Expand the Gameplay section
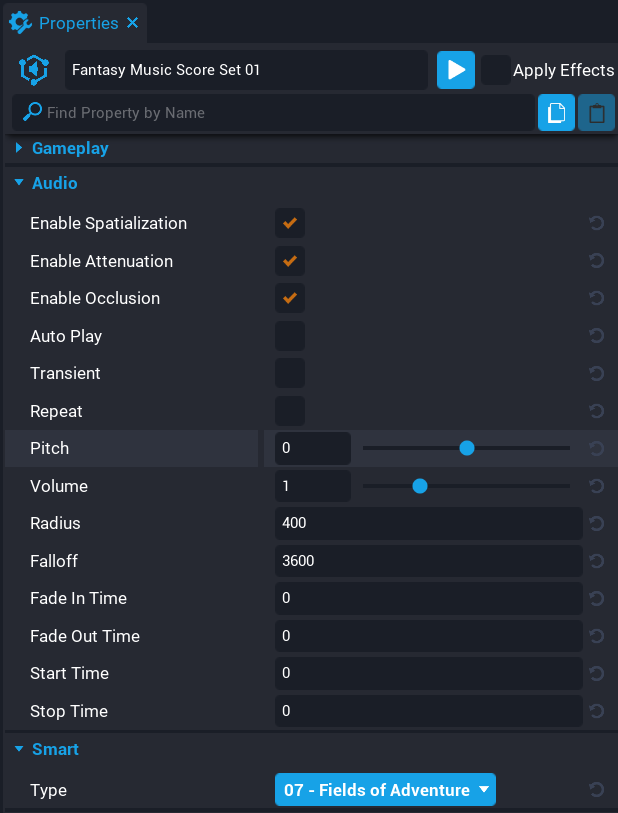This screenshot has height=813, width=618. pyautogui.click(x=18, y=148)
